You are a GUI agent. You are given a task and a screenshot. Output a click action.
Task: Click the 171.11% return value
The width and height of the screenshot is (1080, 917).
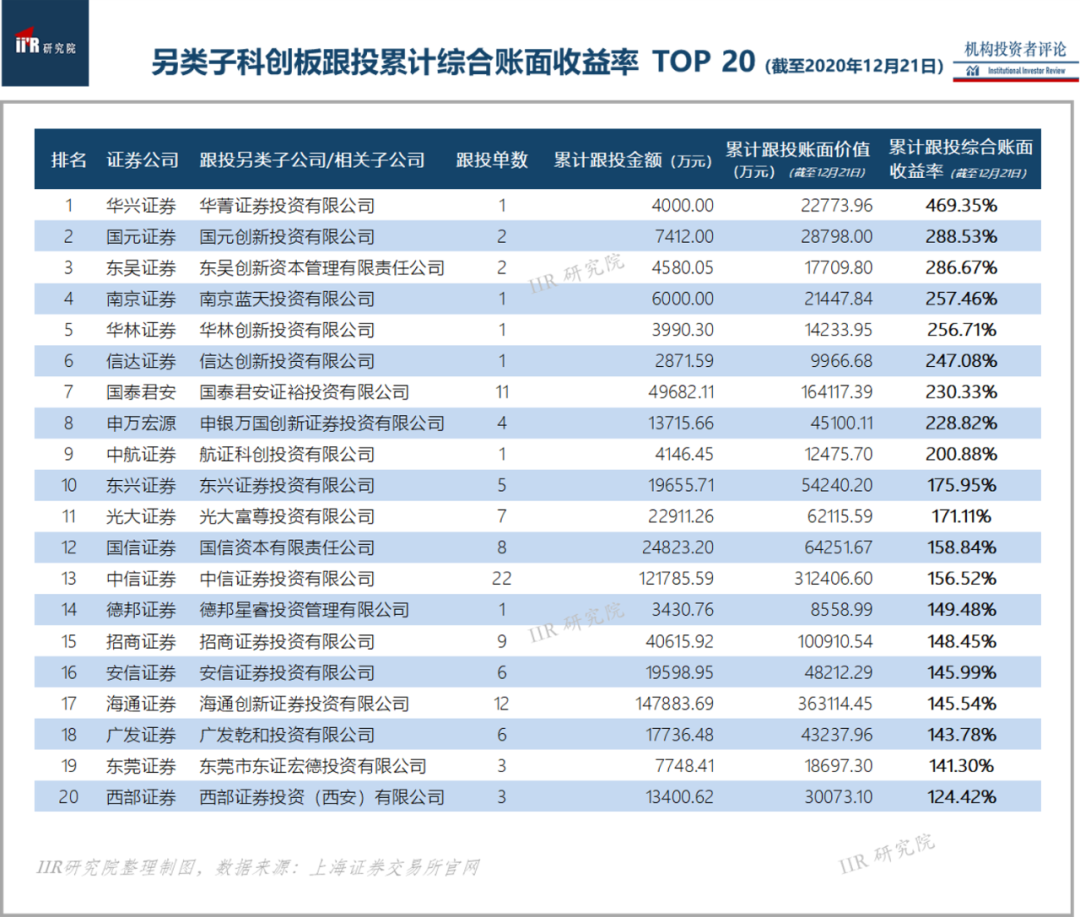click(x=962, y=516)
